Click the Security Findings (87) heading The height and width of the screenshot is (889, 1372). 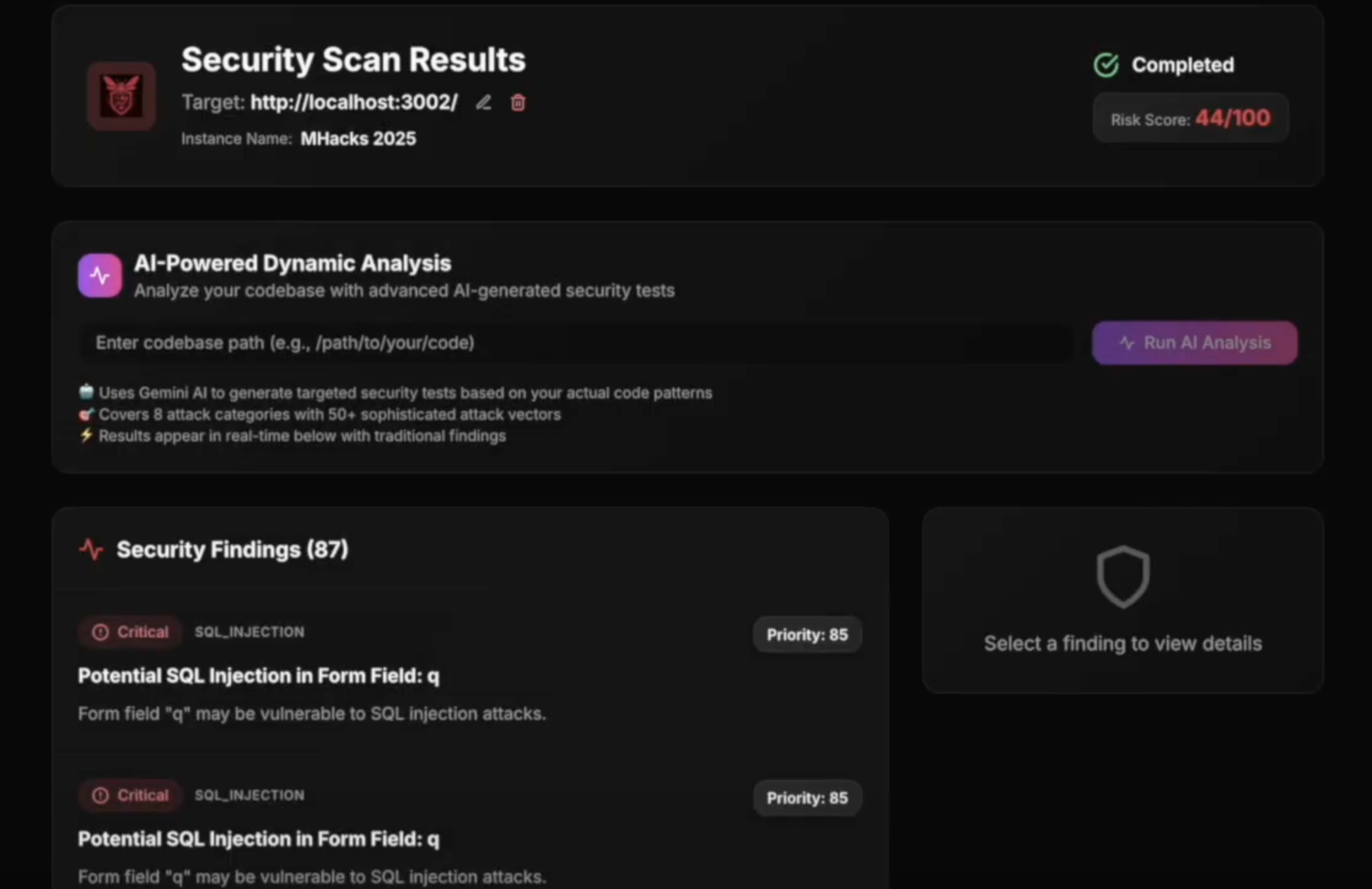(232, 549)
